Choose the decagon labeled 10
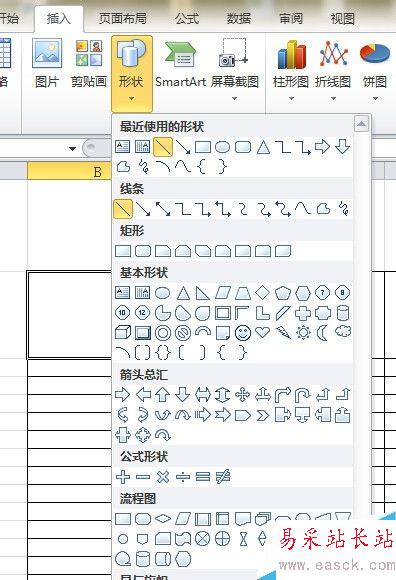The image size is (396, 580). 122,313
